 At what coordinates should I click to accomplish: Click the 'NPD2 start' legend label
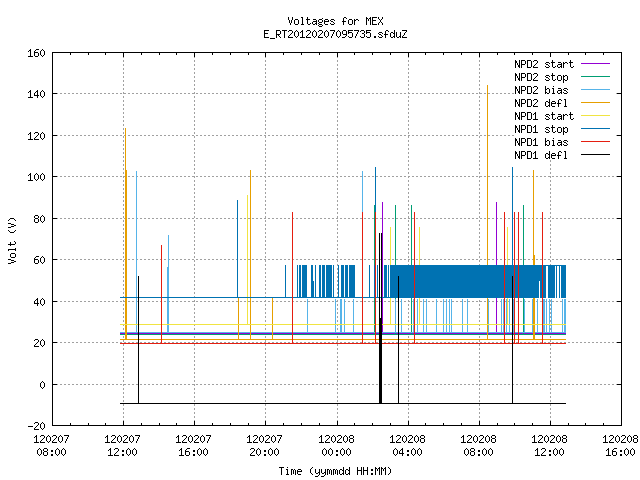point(544,64)
